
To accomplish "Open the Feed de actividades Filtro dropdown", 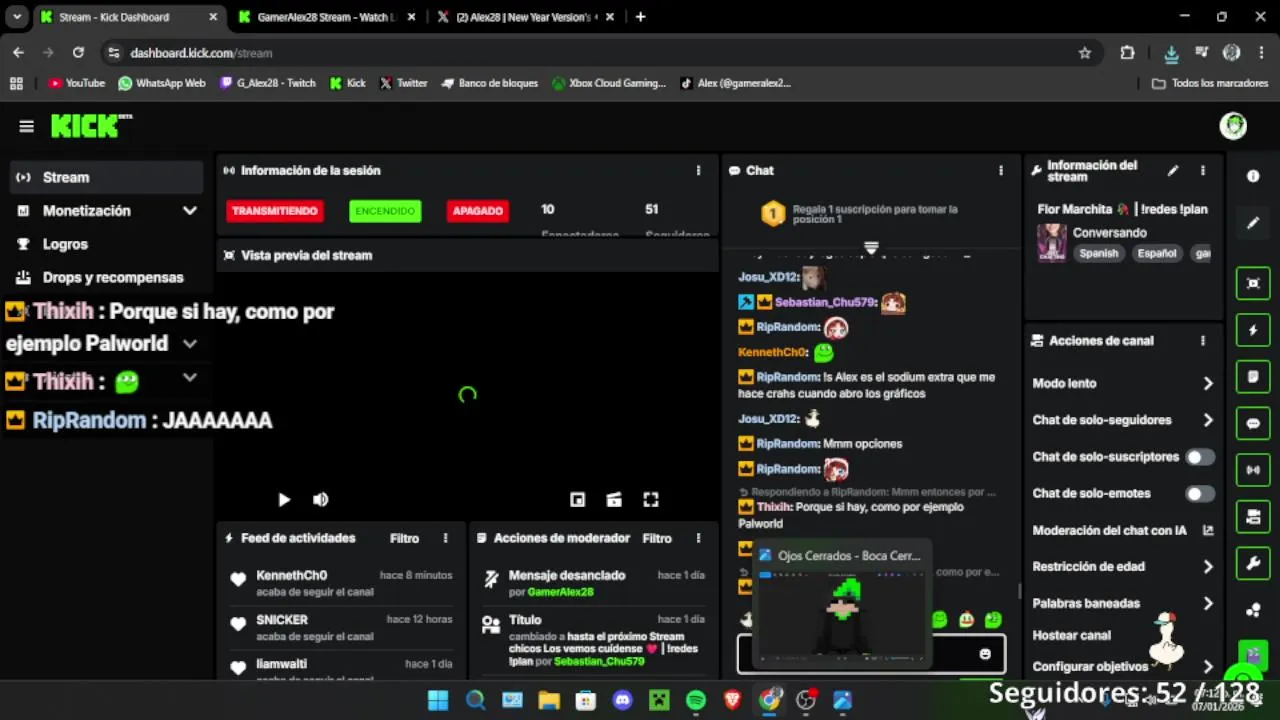I will [x=404, y=538].
